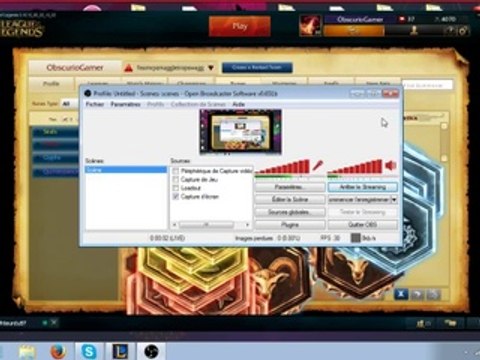Click the League help question mark icon
The width and height of the screenshot is (480, 360).
(x=450, y=31)
